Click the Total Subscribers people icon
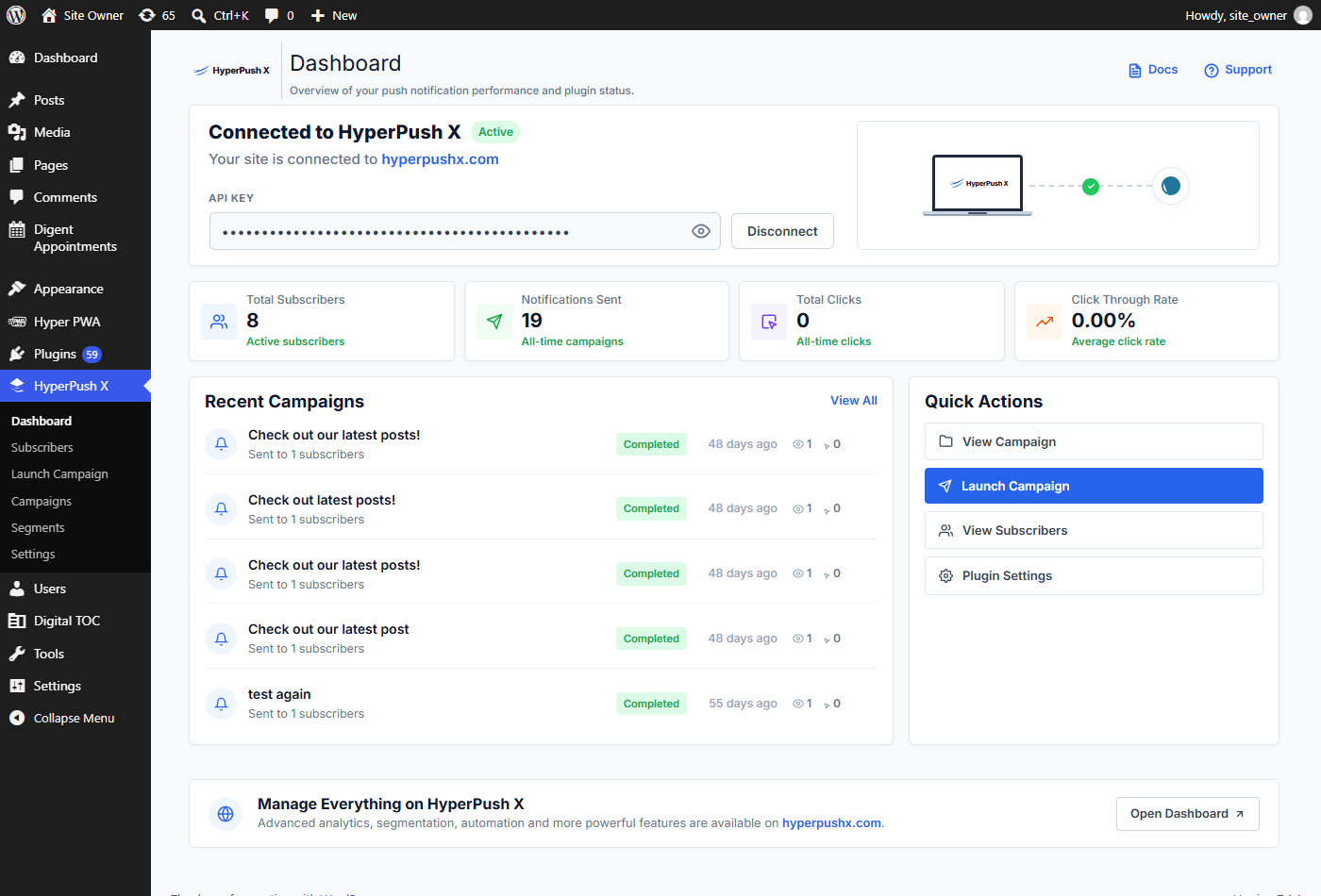The image size is (1321, 896). [219, 322]
